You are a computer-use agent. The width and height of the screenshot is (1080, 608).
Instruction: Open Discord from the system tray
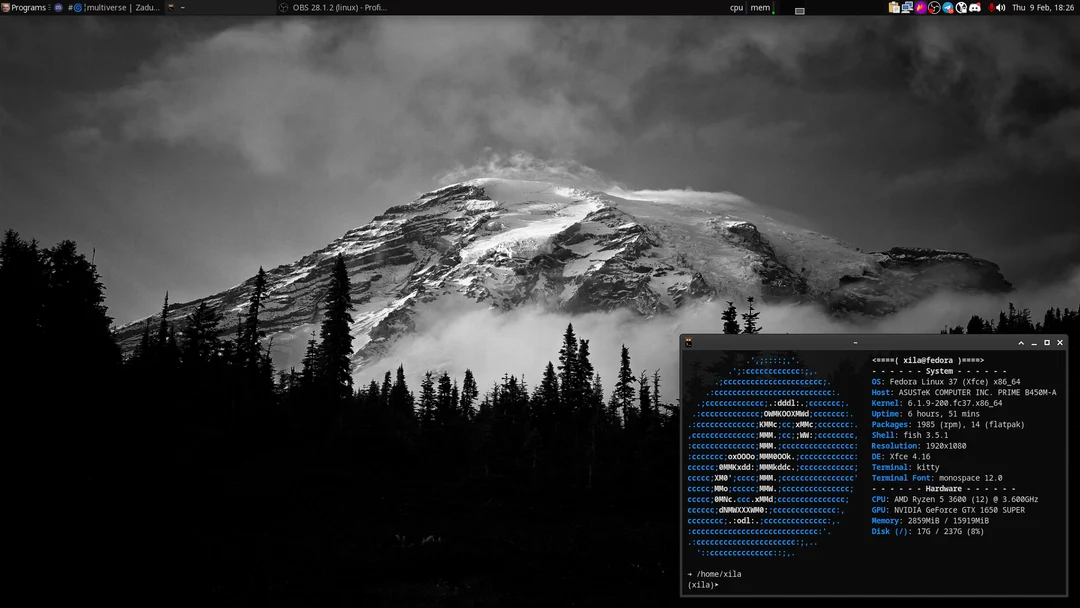975,6
